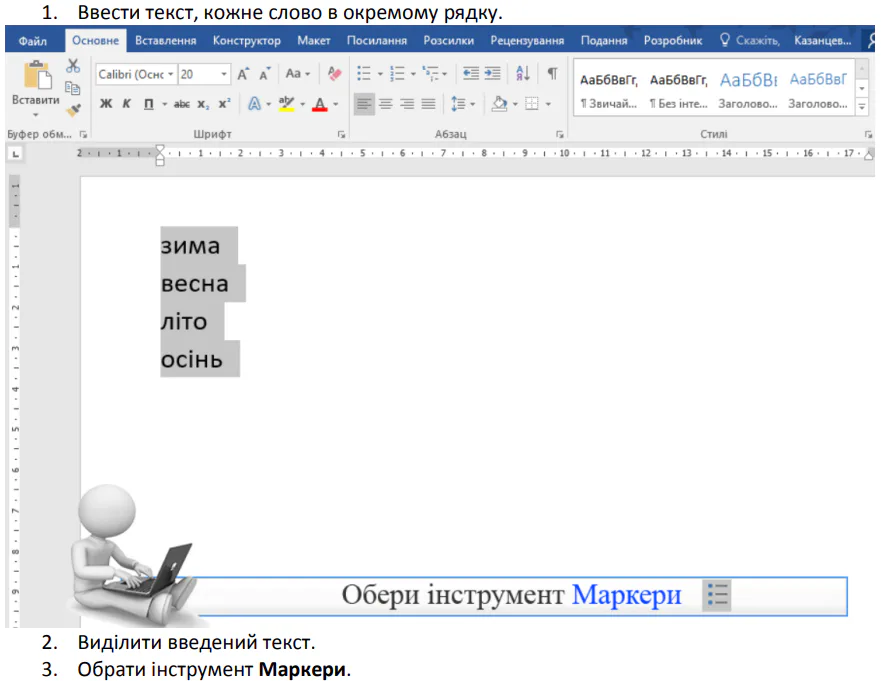Apply the Звичайний style
Image resolution: width=881 pixels, height=681 pixels.
coord(607,90)
